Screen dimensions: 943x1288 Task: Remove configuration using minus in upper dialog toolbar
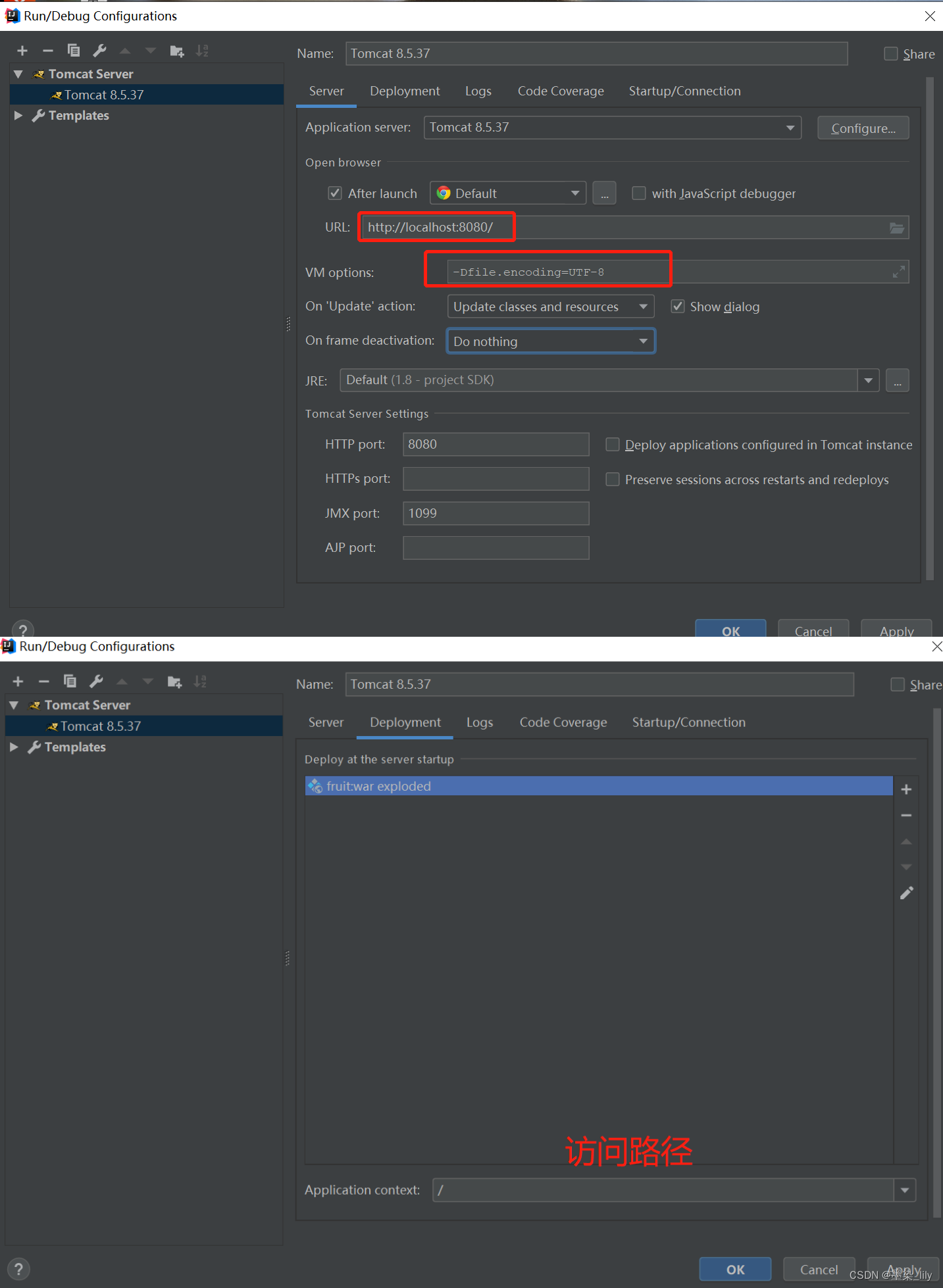(47, 51)
